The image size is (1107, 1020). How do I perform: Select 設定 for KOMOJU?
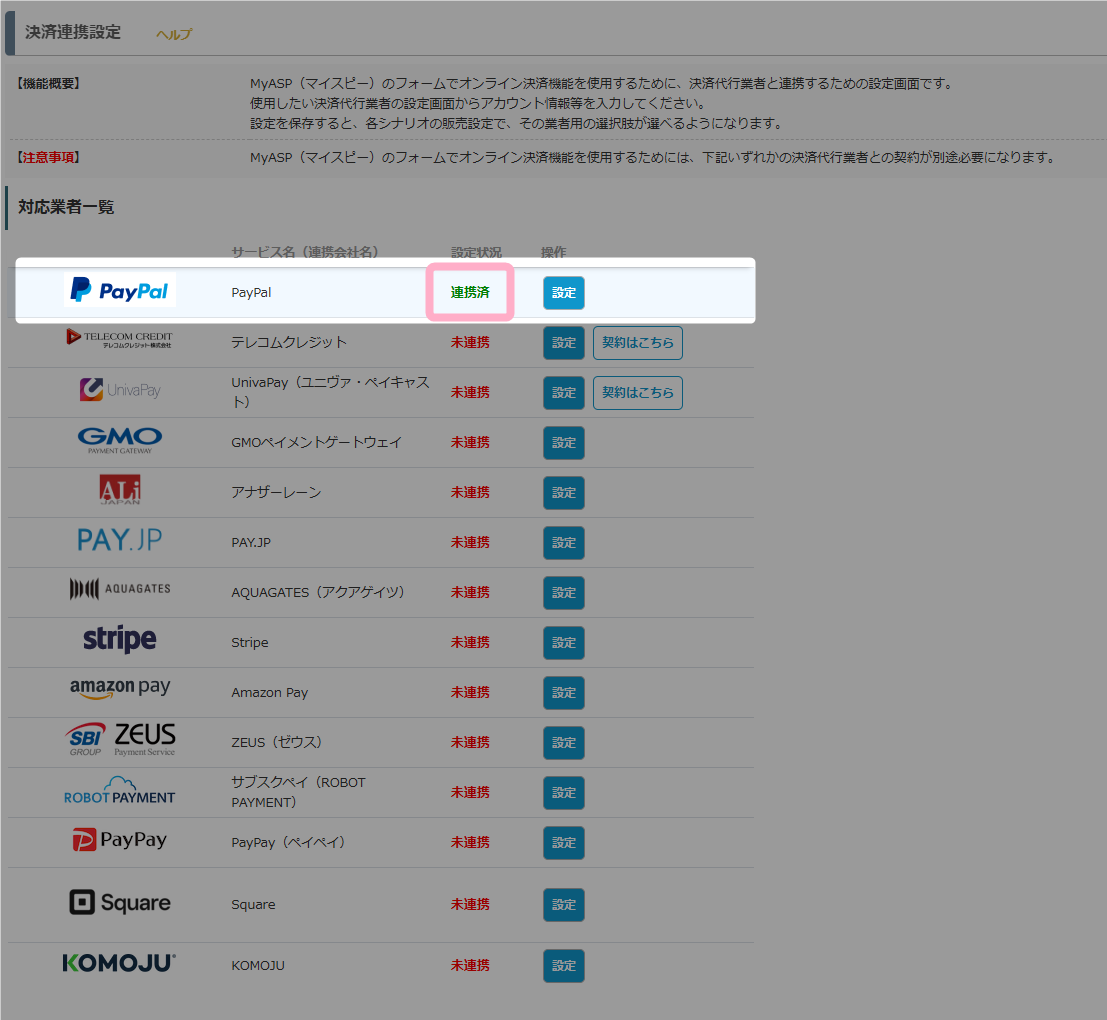[564, 966]
